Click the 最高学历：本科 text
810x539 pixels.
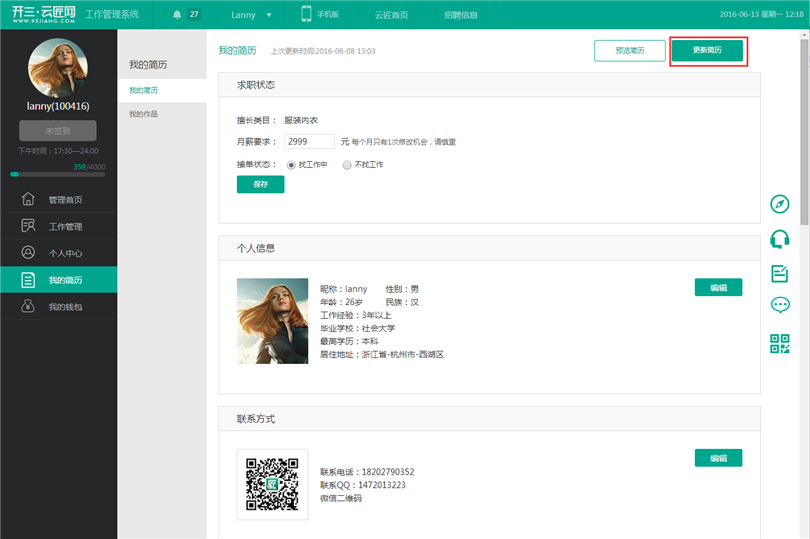point(349,342)
